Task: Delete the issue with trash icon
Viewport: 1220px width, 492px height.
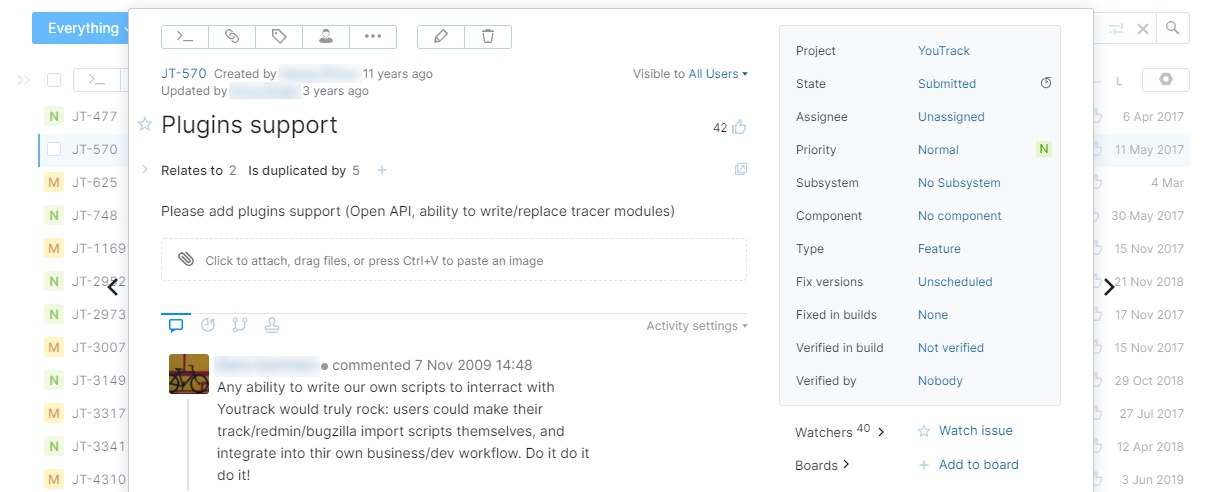Action: 488,37
